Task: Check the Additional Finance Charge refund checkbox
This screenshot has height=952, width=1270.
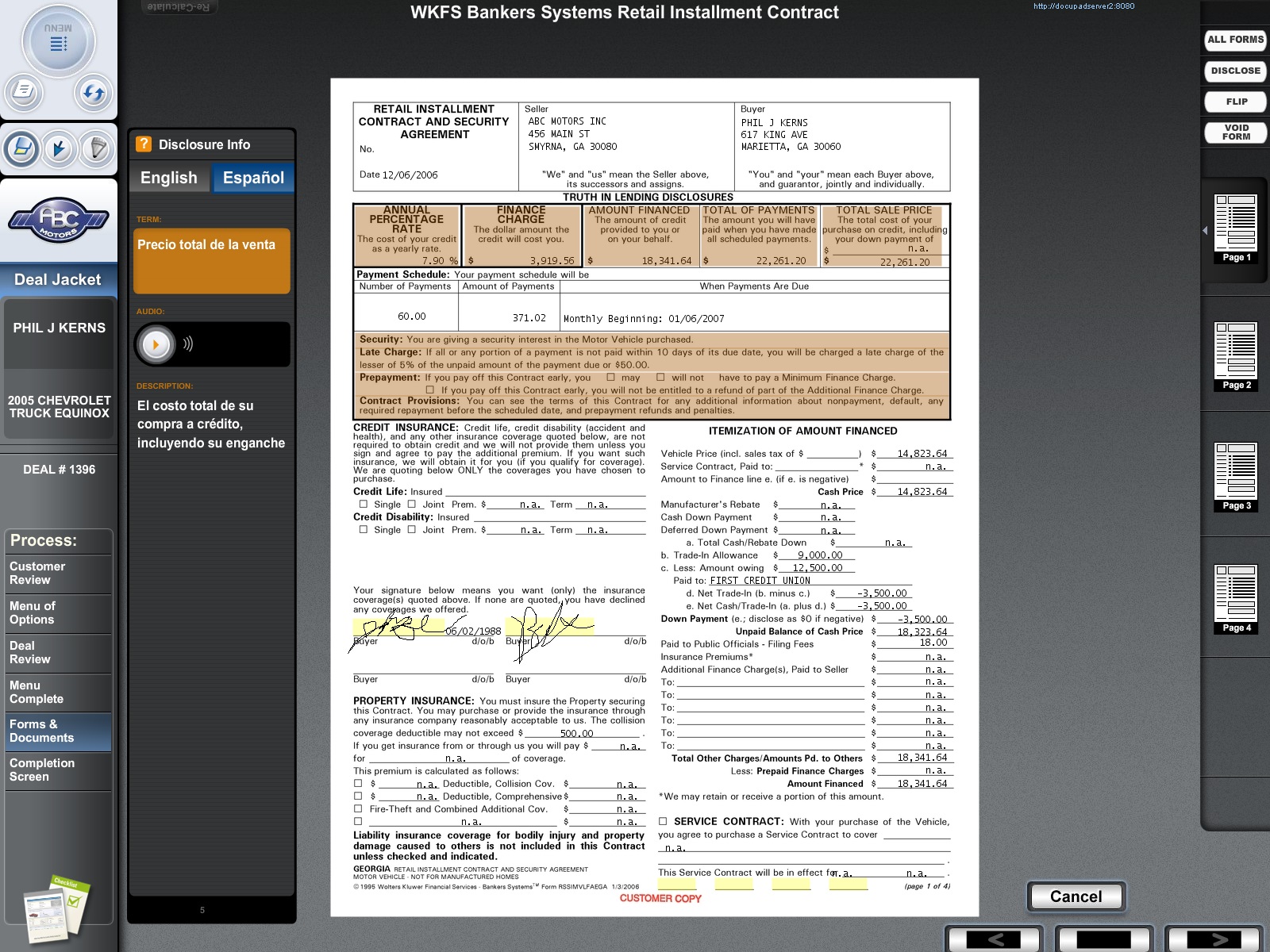Action: pyautogui.click(x=429, y=390)
